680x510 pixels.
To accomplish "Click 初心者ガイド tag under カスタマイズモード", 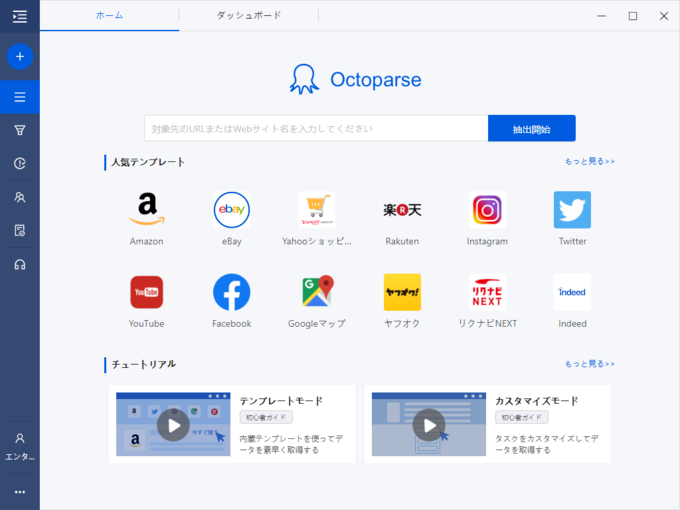I will (522, 418).
